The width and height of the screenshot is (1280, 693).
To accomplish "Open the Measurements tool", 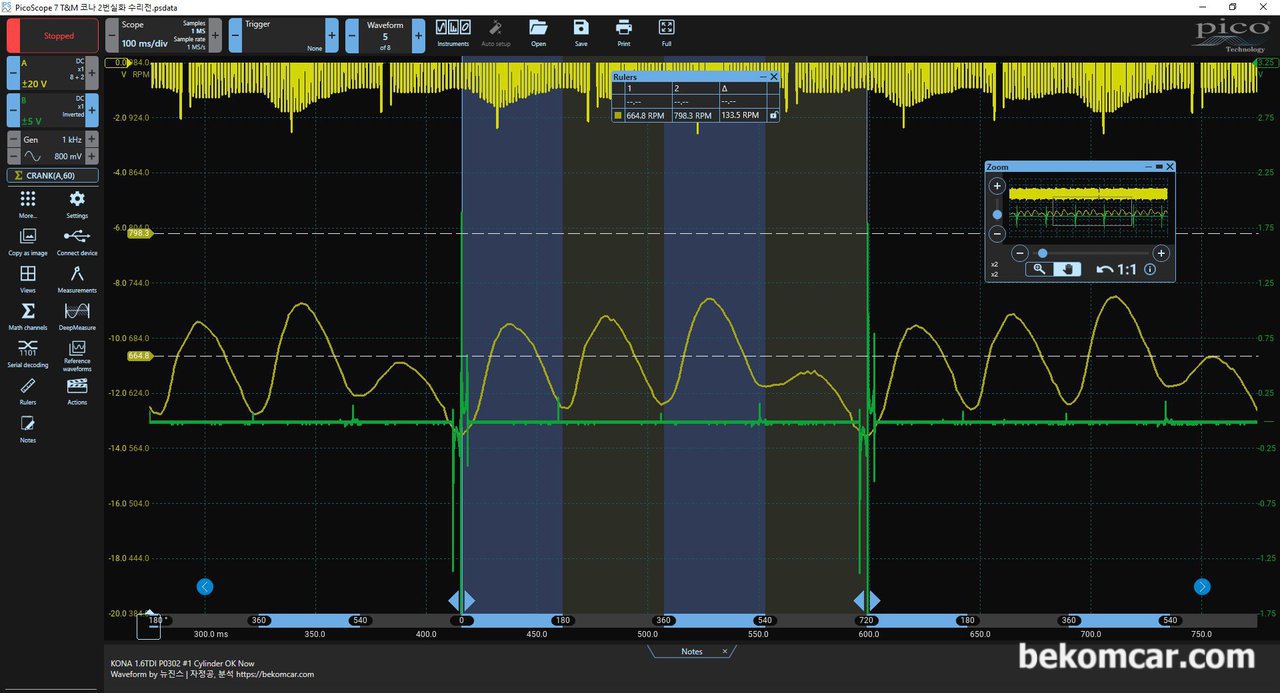I will point(77,278).
